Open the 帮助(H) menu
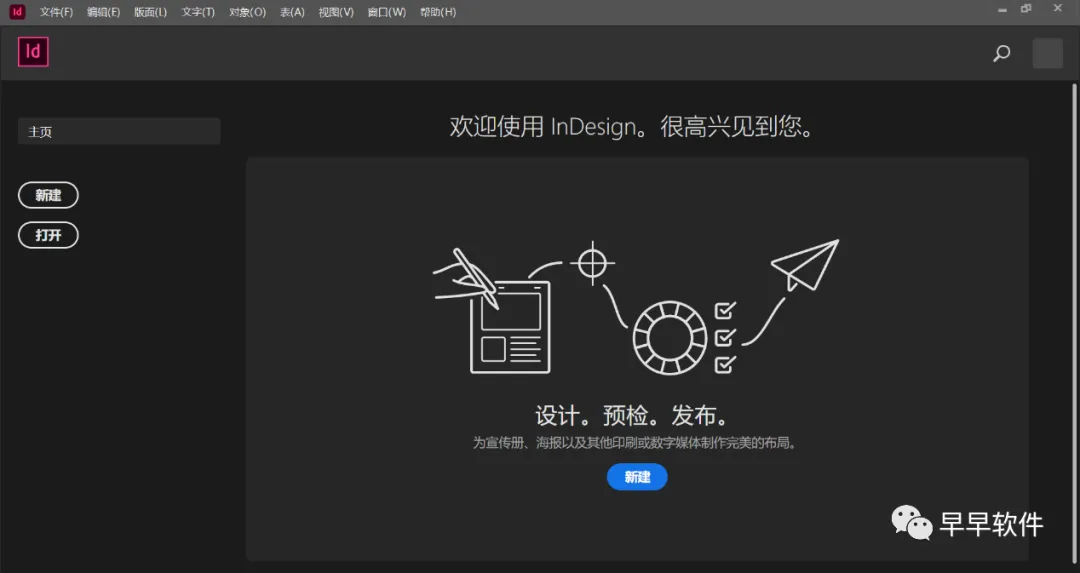 [x=438, y=12]
